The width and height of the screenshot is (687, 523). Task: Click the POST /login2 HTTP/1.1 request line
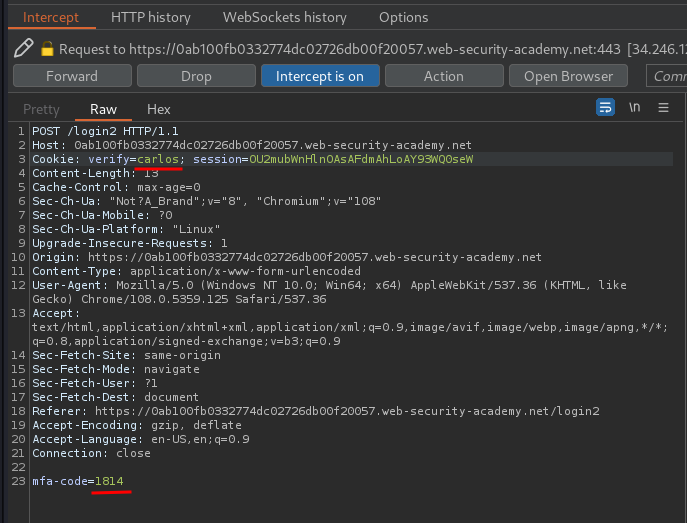(105, 131)
